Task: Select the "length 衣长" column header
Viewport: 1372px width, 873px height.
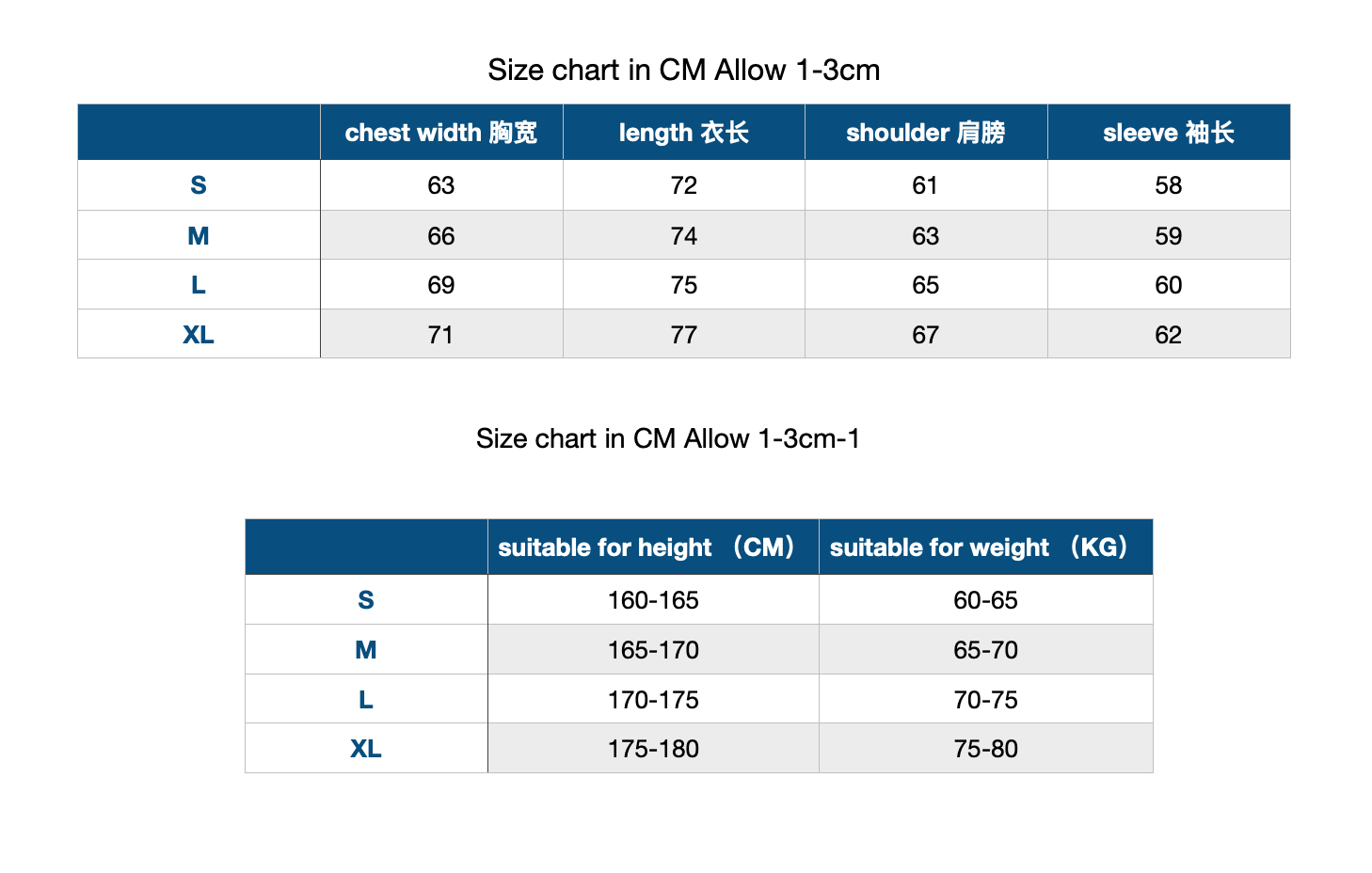Action: [683, 133]
